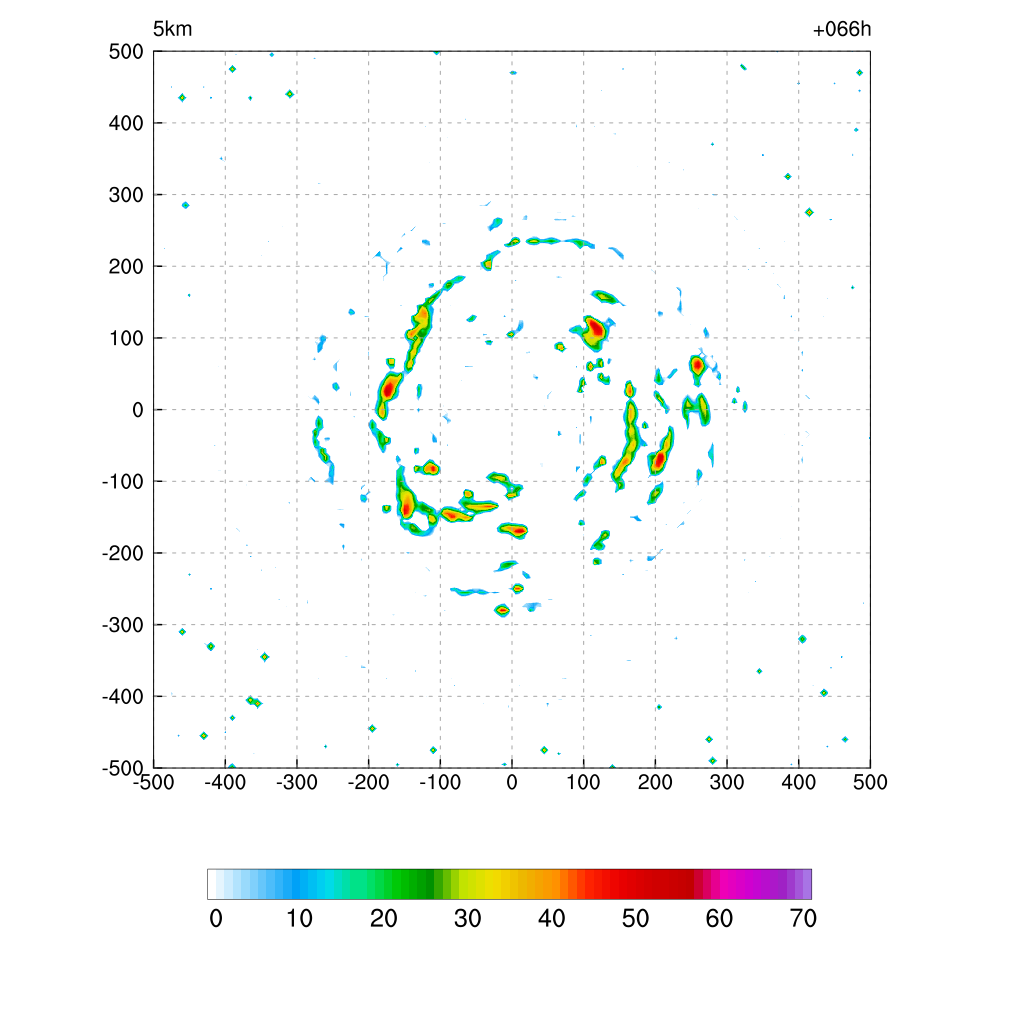This screenshot has height=1024, width=1024.
Task: Click the y-axis tick label "-100"
Action: pyautogui.click(x=123, y=482)
